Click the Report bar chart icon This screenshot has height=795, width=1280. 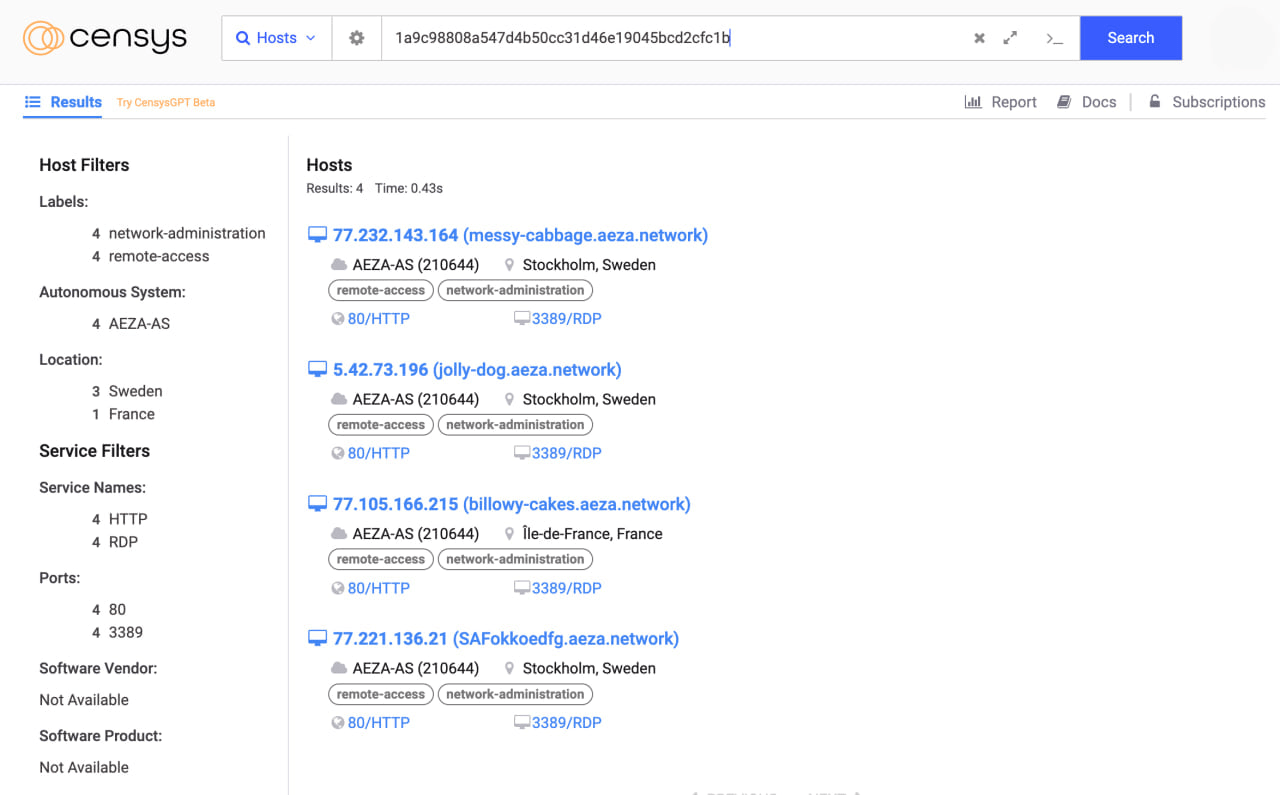(972, 102)
